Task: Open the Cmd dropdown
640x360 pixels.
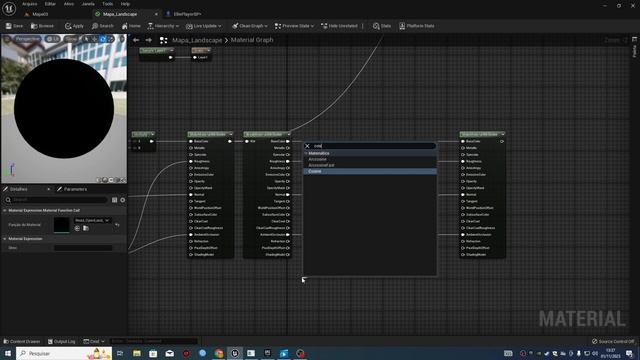Action: click(x=94, y=341)
